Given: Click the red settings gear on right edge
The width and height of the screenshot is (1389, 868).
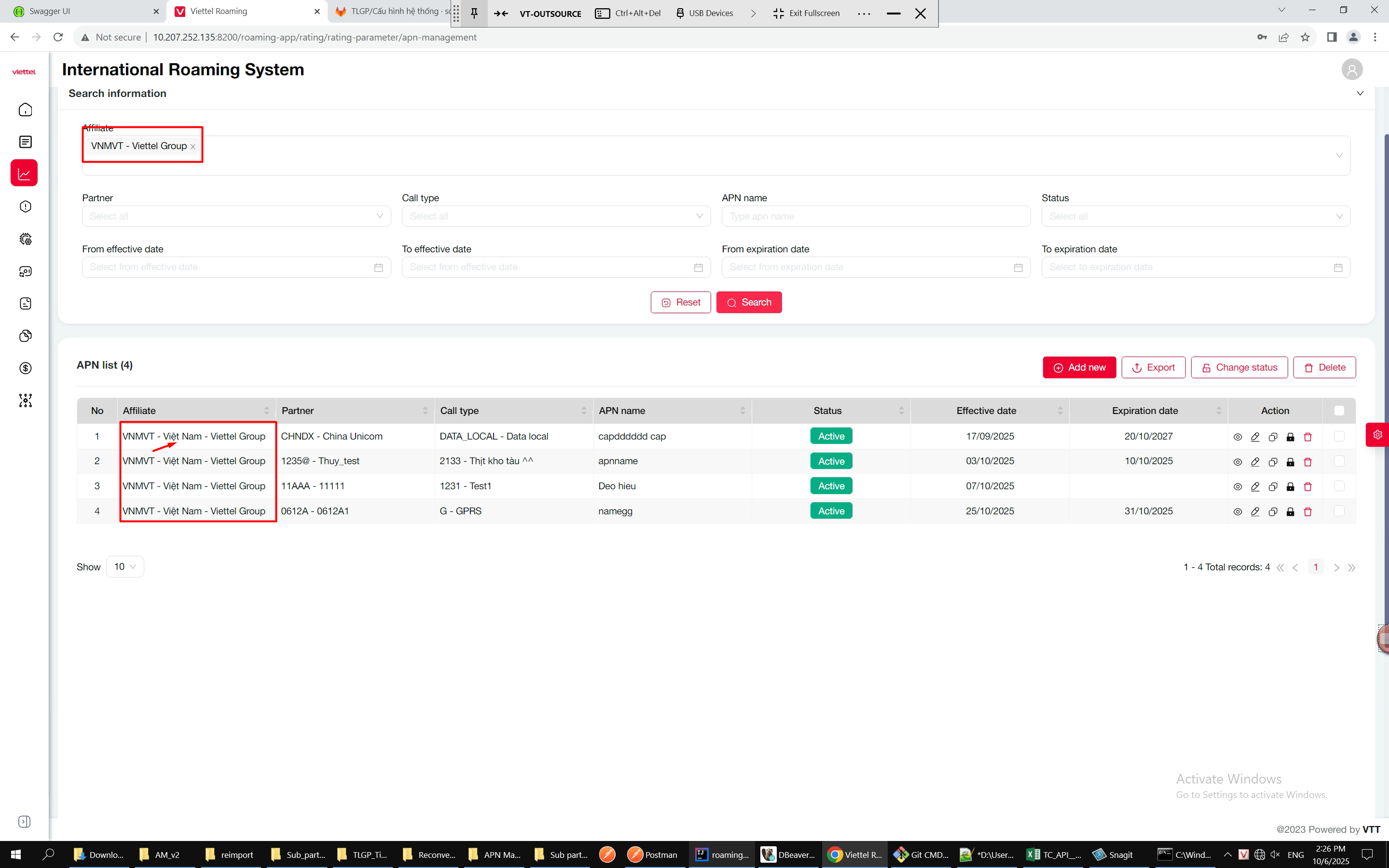Looking at the screenshot, I should point(1377,435).
